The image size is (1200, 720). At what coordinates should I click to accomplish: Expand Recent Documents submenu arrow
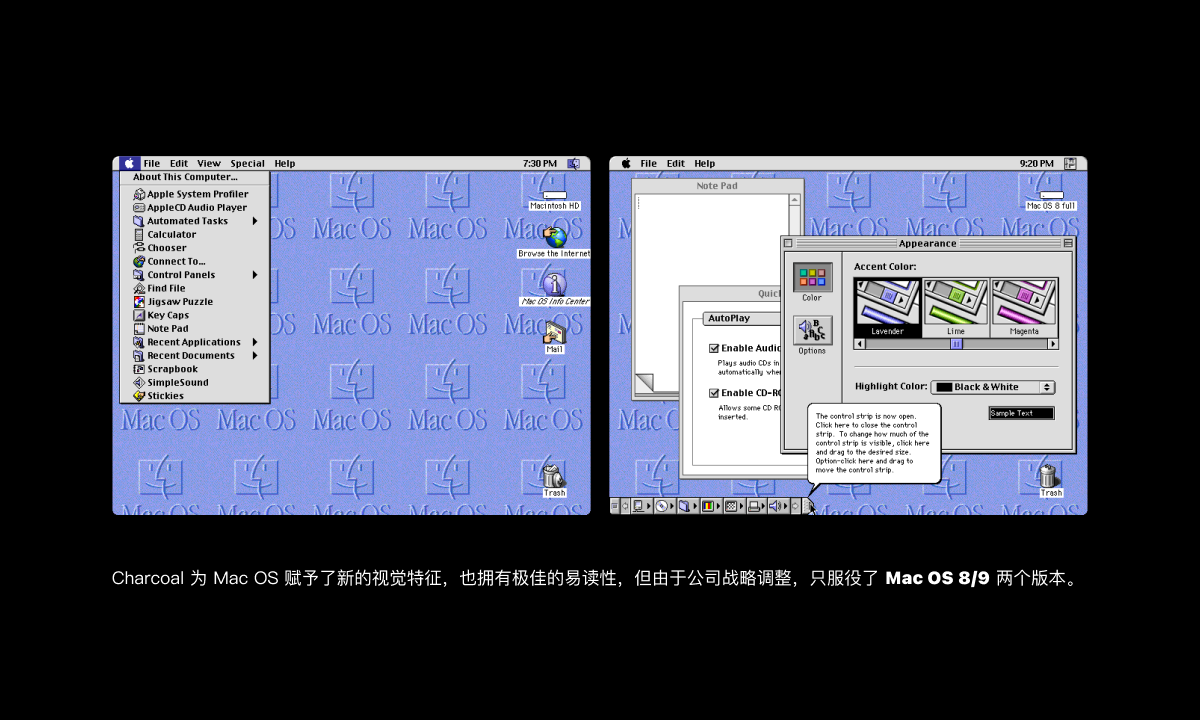point(255,355)
